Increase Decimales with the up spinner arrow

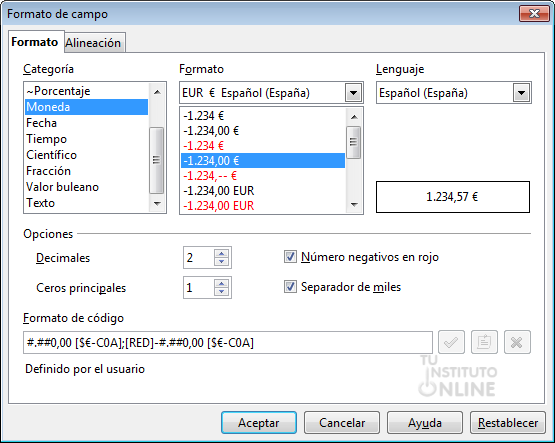[222, 254]
